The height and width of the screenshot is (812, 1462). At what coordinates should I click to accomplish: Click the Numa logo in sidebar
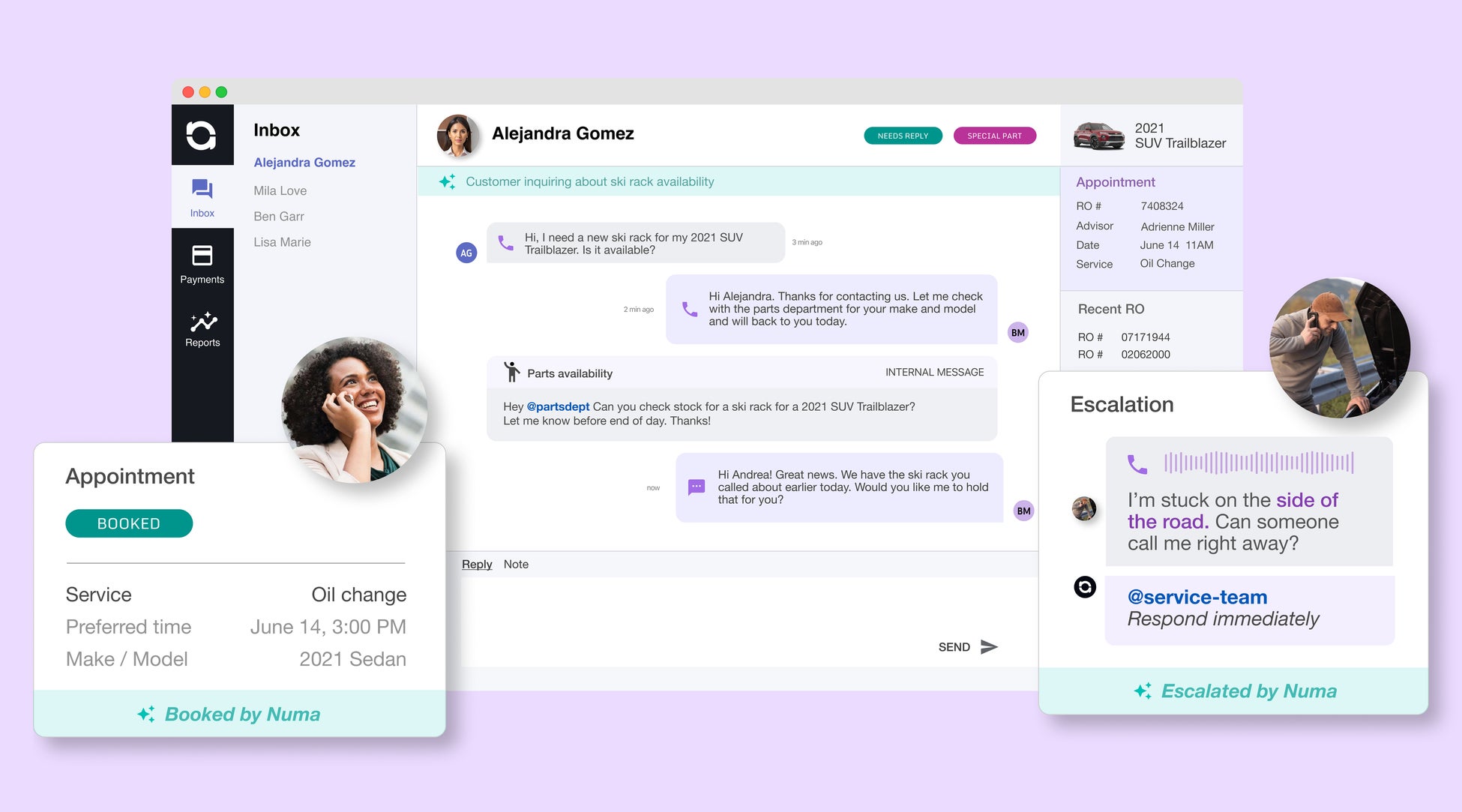[201, 135]
